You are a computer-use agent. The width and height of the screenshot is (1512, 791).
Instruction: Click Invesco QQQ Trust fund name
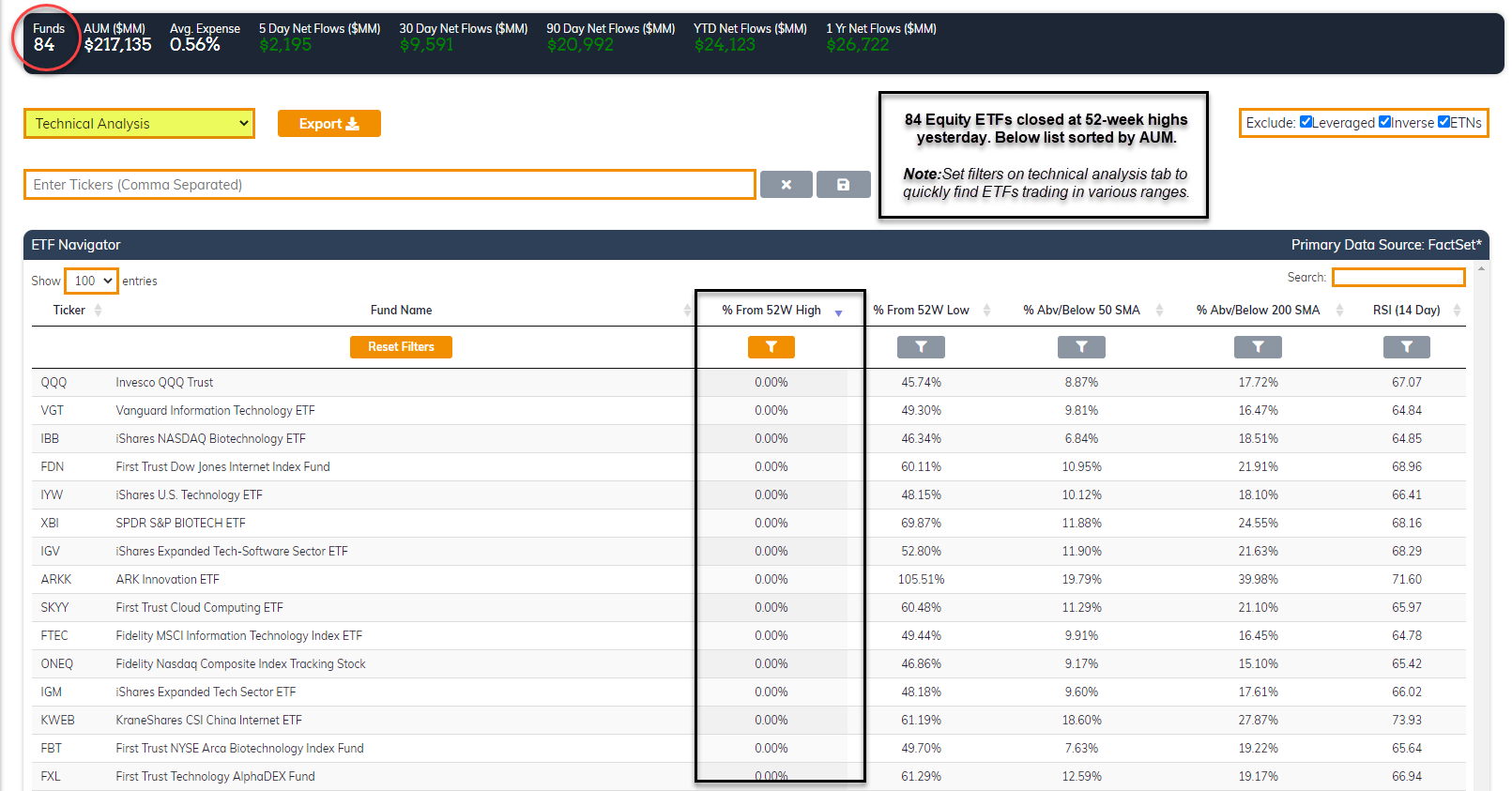click(x=164, y=383)
